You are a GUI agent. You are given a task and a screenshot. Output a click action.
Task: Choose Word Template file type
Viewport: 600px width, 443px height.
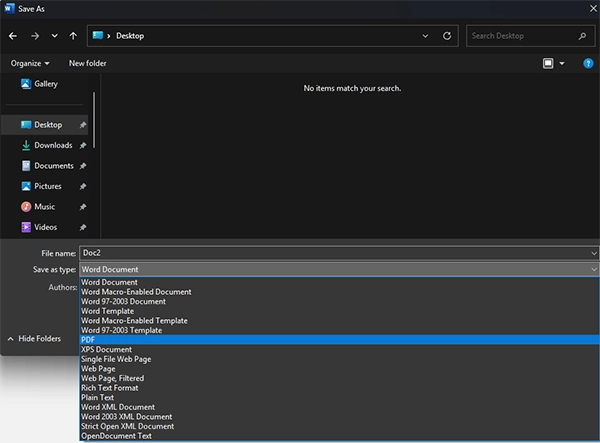(339, 311)
